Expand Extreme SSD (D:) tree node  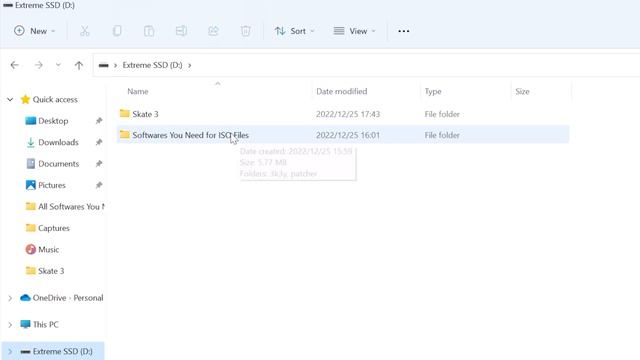[x=10, y=351]
